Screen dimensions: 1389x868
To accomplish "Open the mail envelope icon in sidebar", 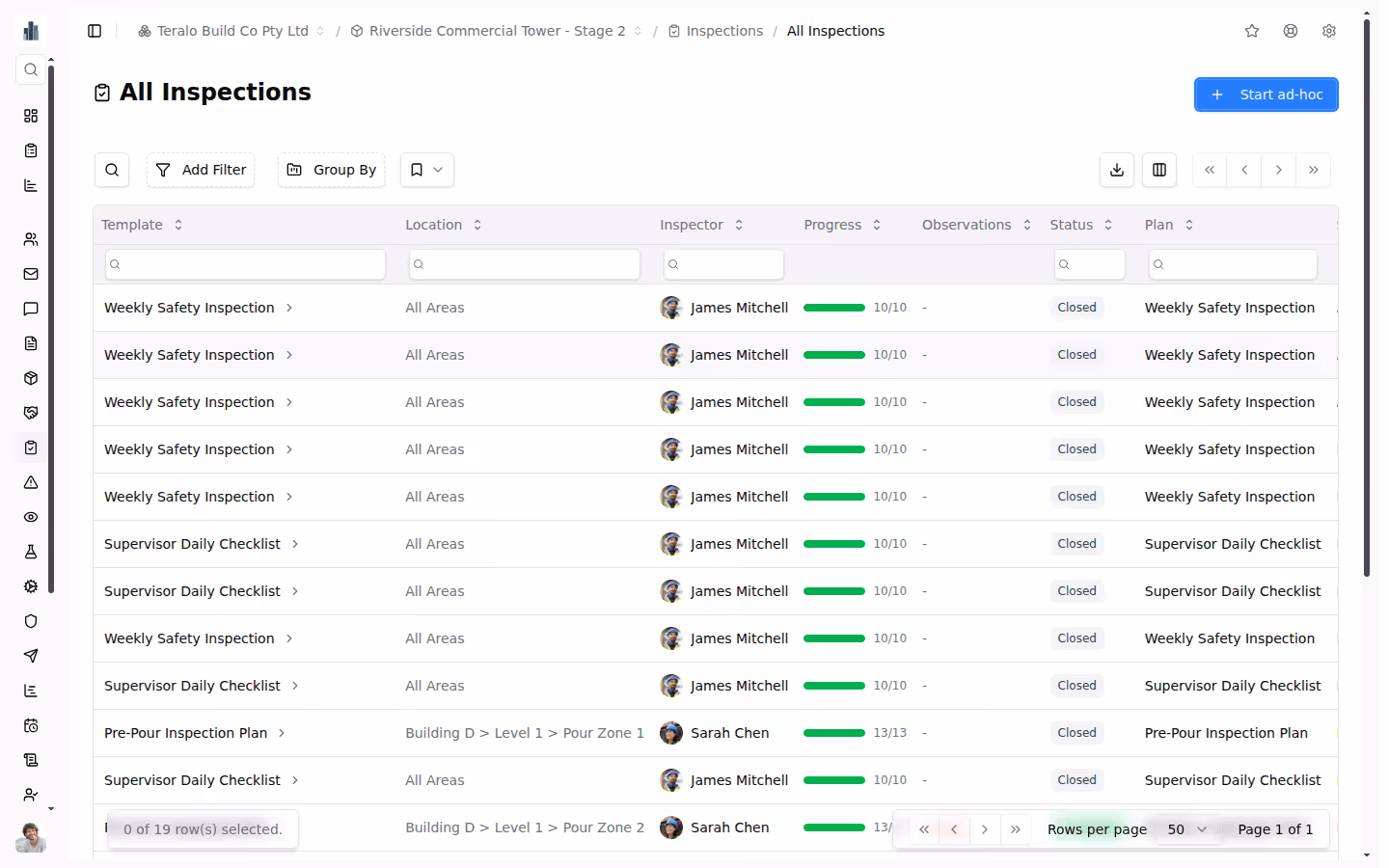I will [31, 274].
